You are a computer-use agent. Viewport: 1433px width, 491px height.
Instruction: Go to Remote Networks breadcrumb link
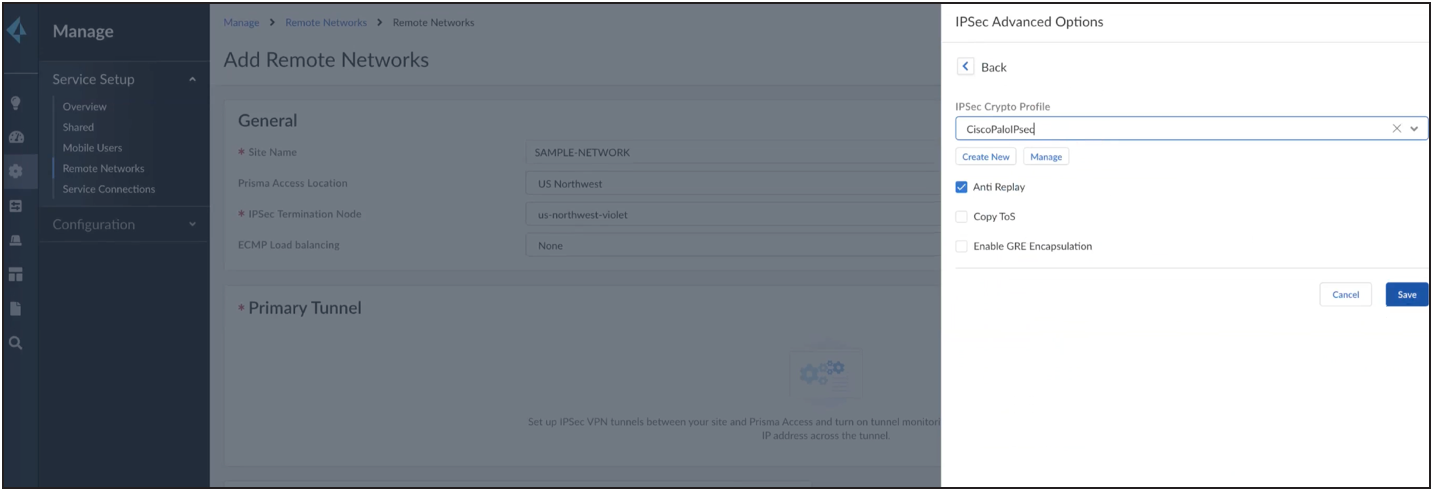[326, 22]
